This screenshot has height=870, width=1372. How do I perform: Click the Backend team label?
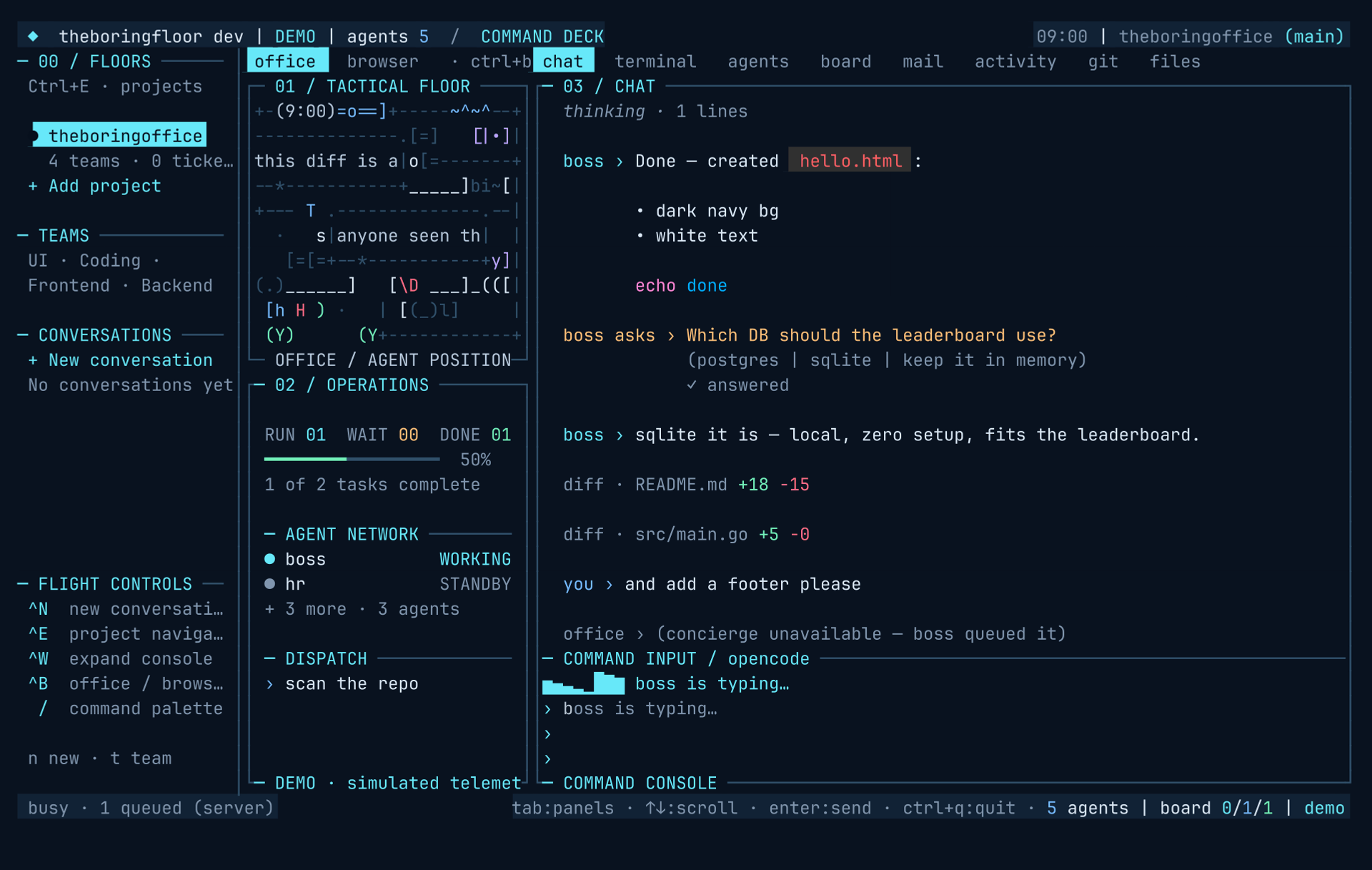tap(177, 286)
